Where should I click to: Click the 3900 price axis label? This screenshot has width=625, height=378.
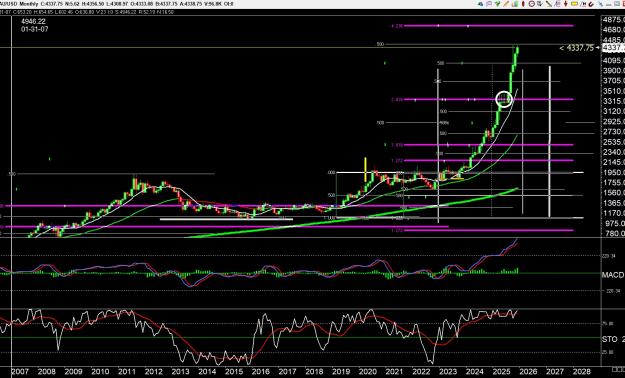[x=614, y=71]
